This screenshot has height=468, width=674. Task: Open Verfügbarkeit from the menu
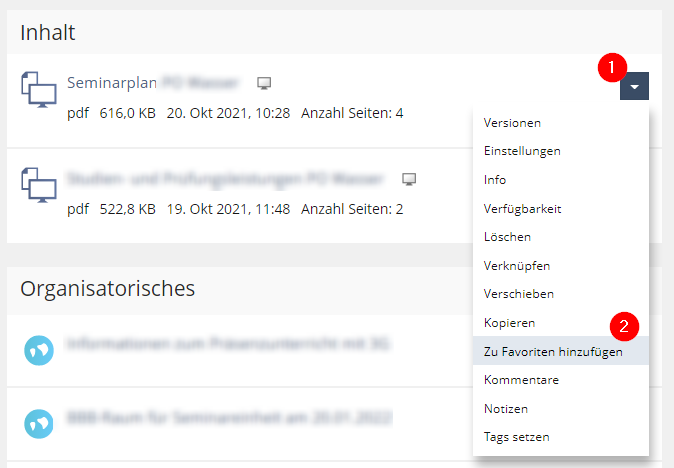coord(522,209)
